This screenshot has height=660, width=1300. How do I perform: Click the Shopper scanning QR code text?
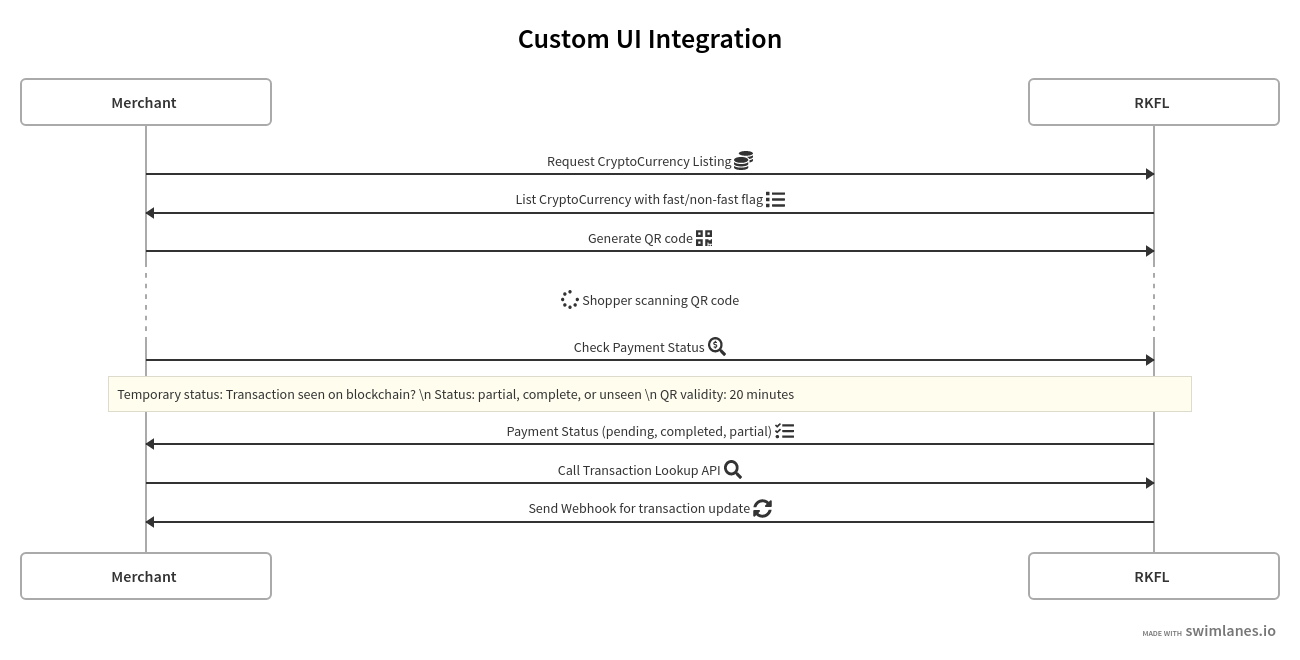(660, 300)
